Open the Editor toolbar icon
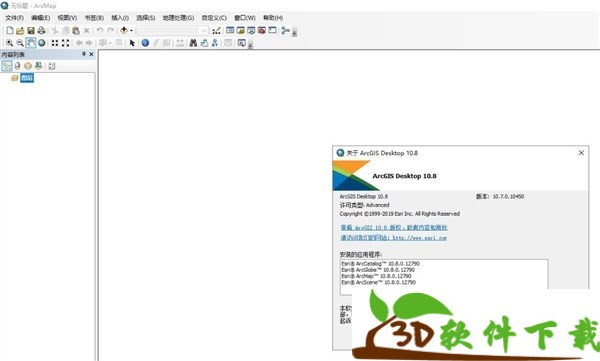The height and width of the screenshot is (361, 600). 217,31
